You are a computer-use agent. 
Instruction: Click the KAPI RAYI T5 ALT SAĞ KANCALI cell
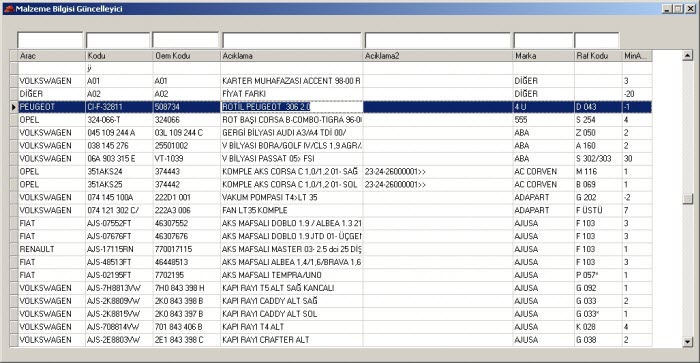coord(292,288)
